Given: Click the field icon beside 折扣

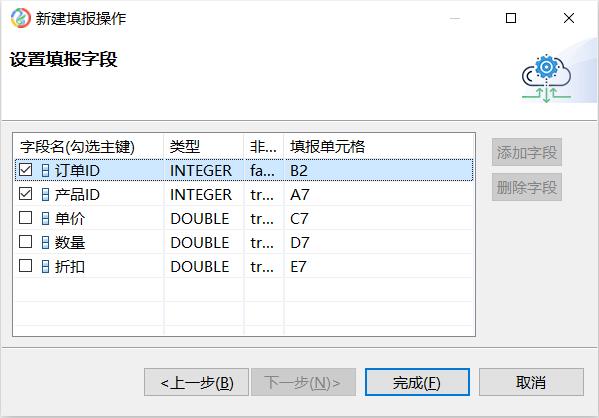Looking at the screenshot, I should coord(45,266).
